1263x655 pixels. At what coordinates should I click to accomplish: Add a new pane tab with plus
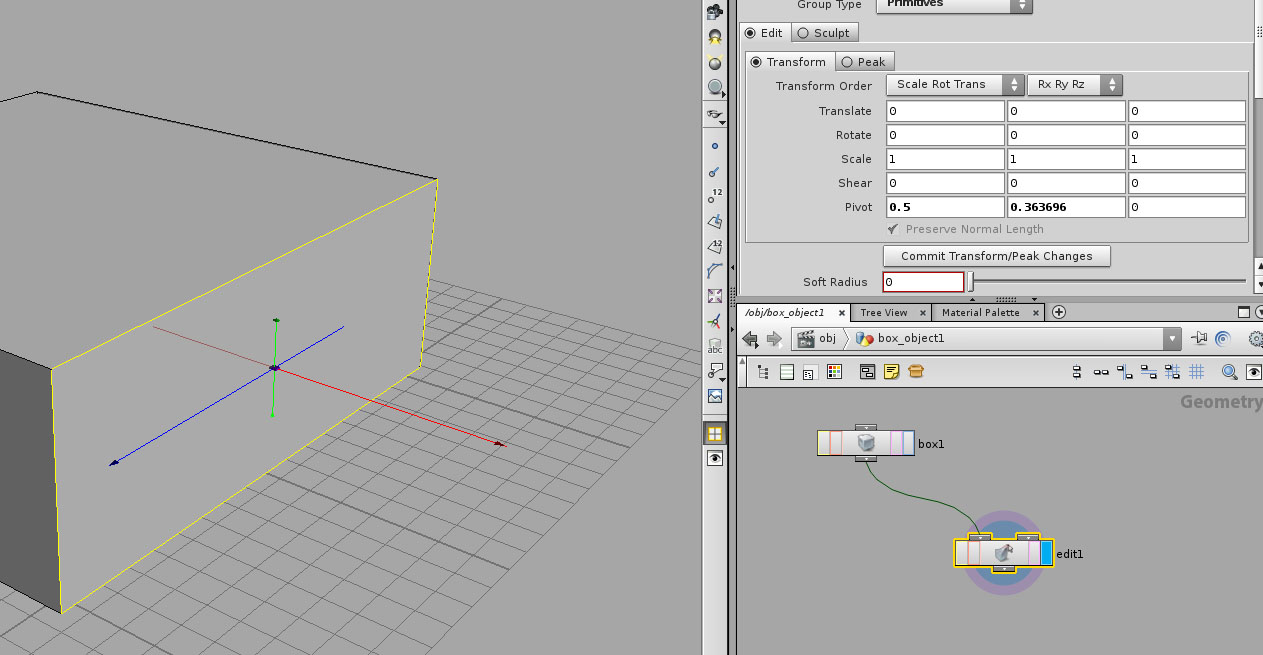[x=1059, y=312]
